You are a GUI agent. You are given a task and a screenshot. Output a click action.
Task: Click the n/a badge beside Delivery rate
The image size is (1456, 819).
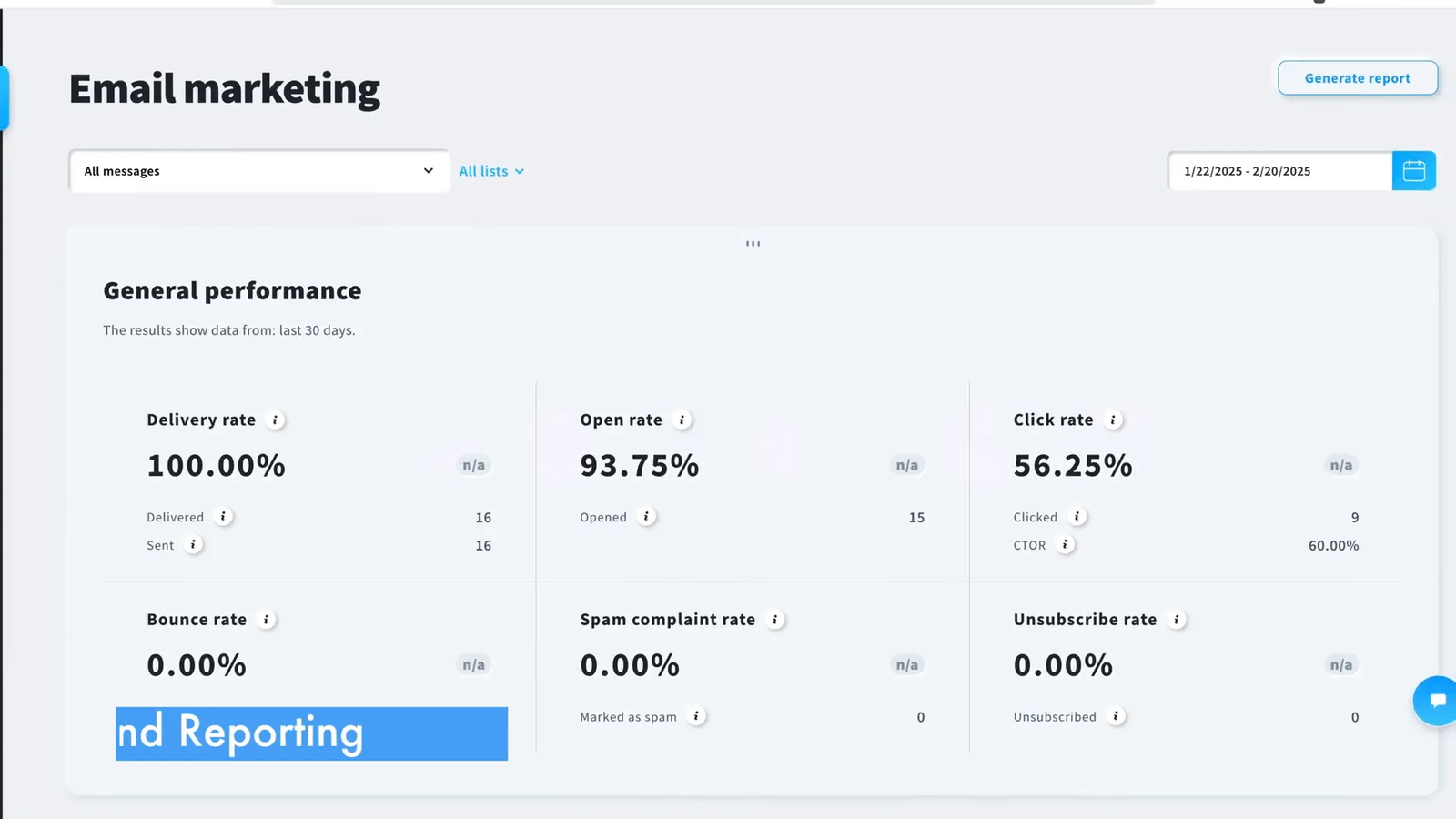[x=473, y=465]
